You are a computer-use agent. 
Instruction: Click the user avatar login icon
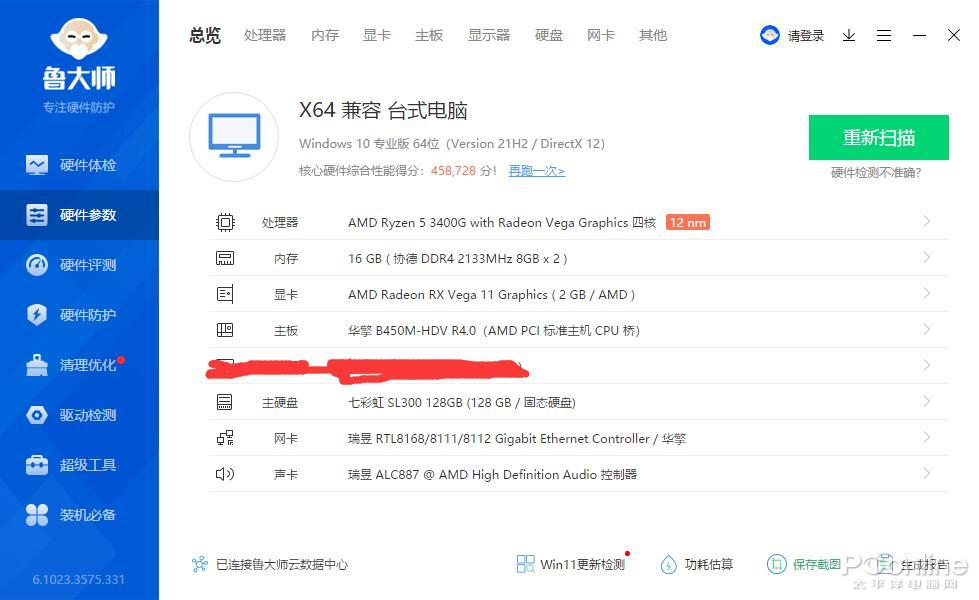tap(770, 35)
